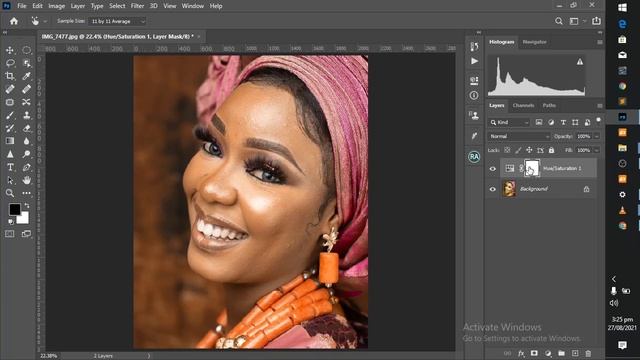
Task: Select the Hue/Saturation layer mask thumbnail
Action: tap(532, 169)
